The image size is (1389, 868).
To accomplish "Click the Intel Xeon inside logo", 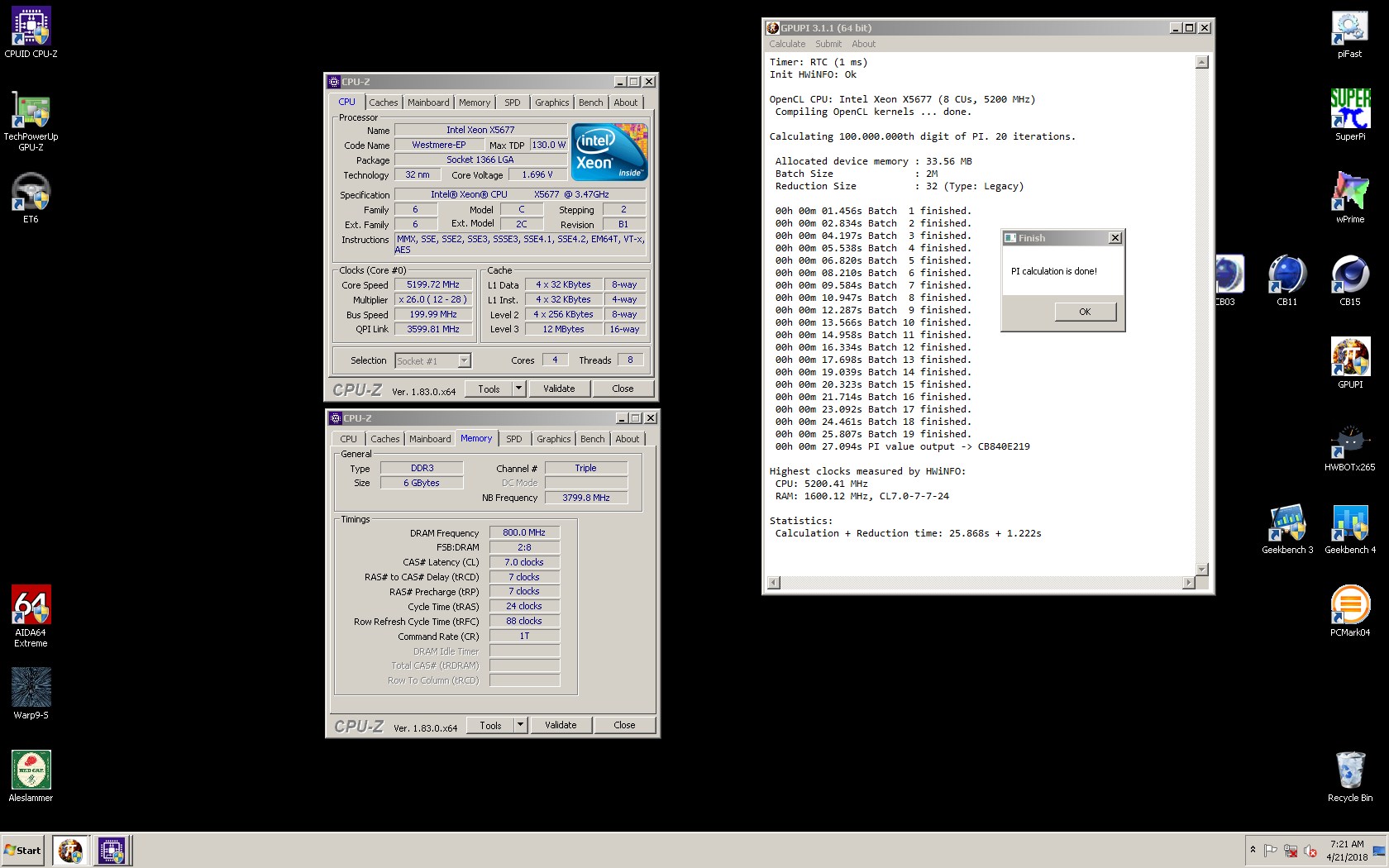I will (609, 152).
